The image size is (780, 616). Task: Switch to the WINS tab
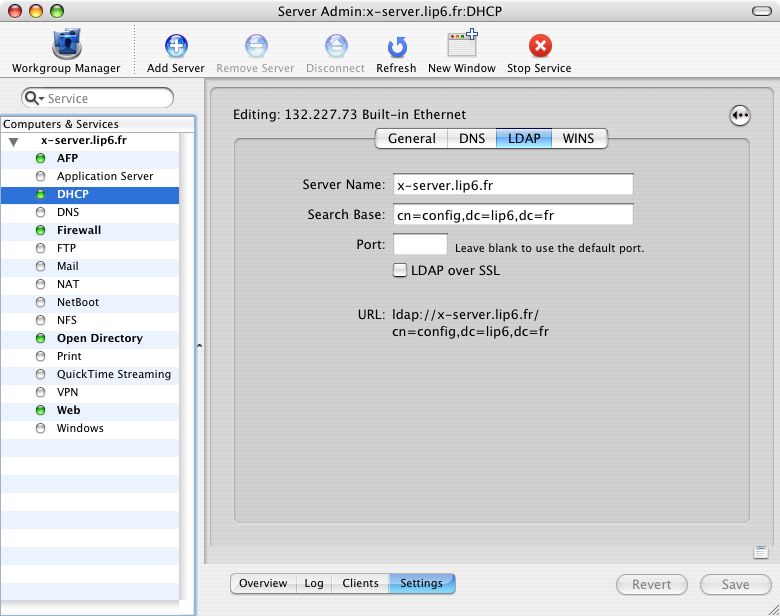click(578, 139)
